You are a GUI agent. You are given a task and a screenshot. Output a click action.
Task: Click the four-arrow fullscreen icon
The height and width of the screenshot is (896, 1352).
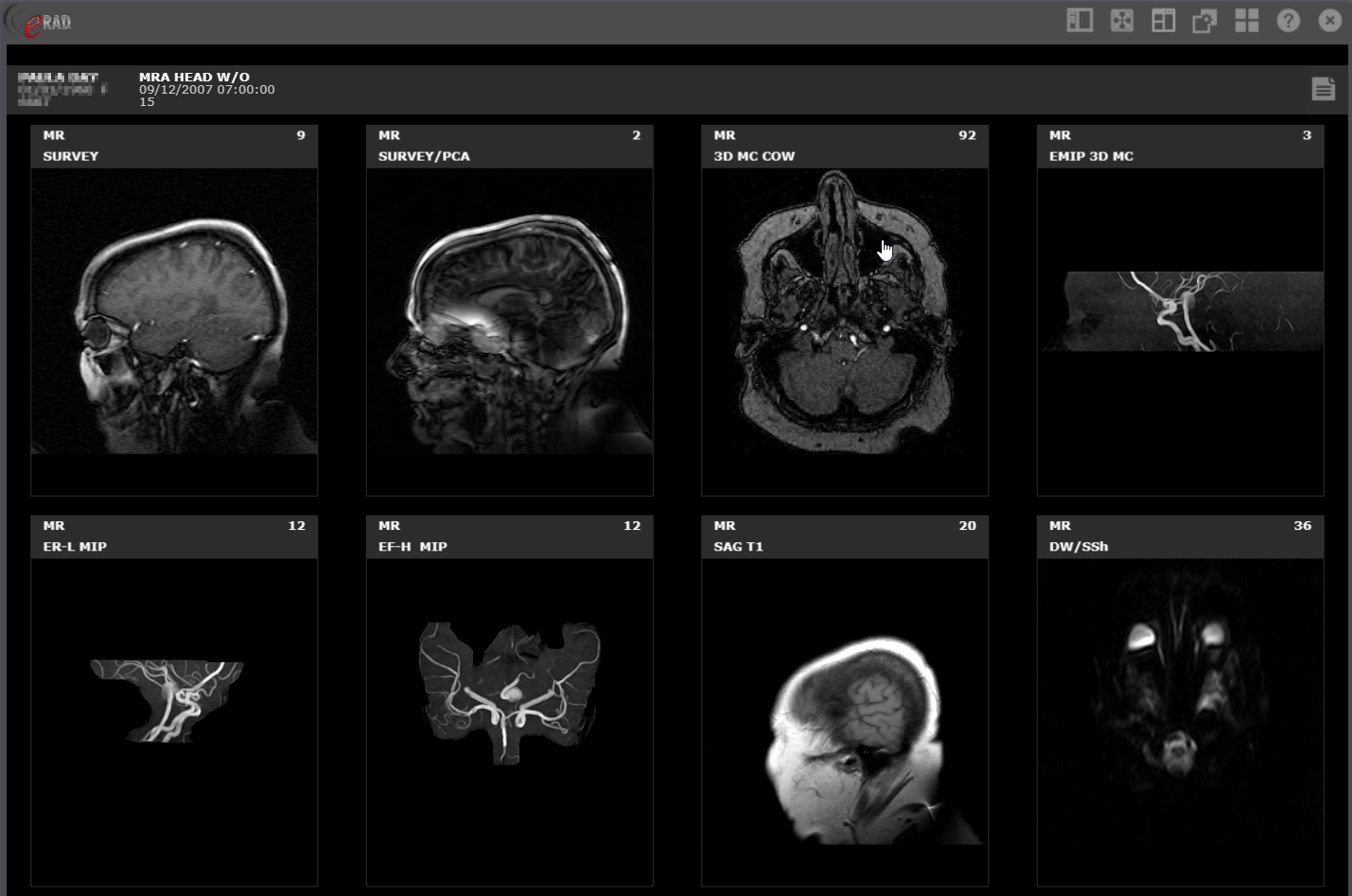click(1121, 21)
